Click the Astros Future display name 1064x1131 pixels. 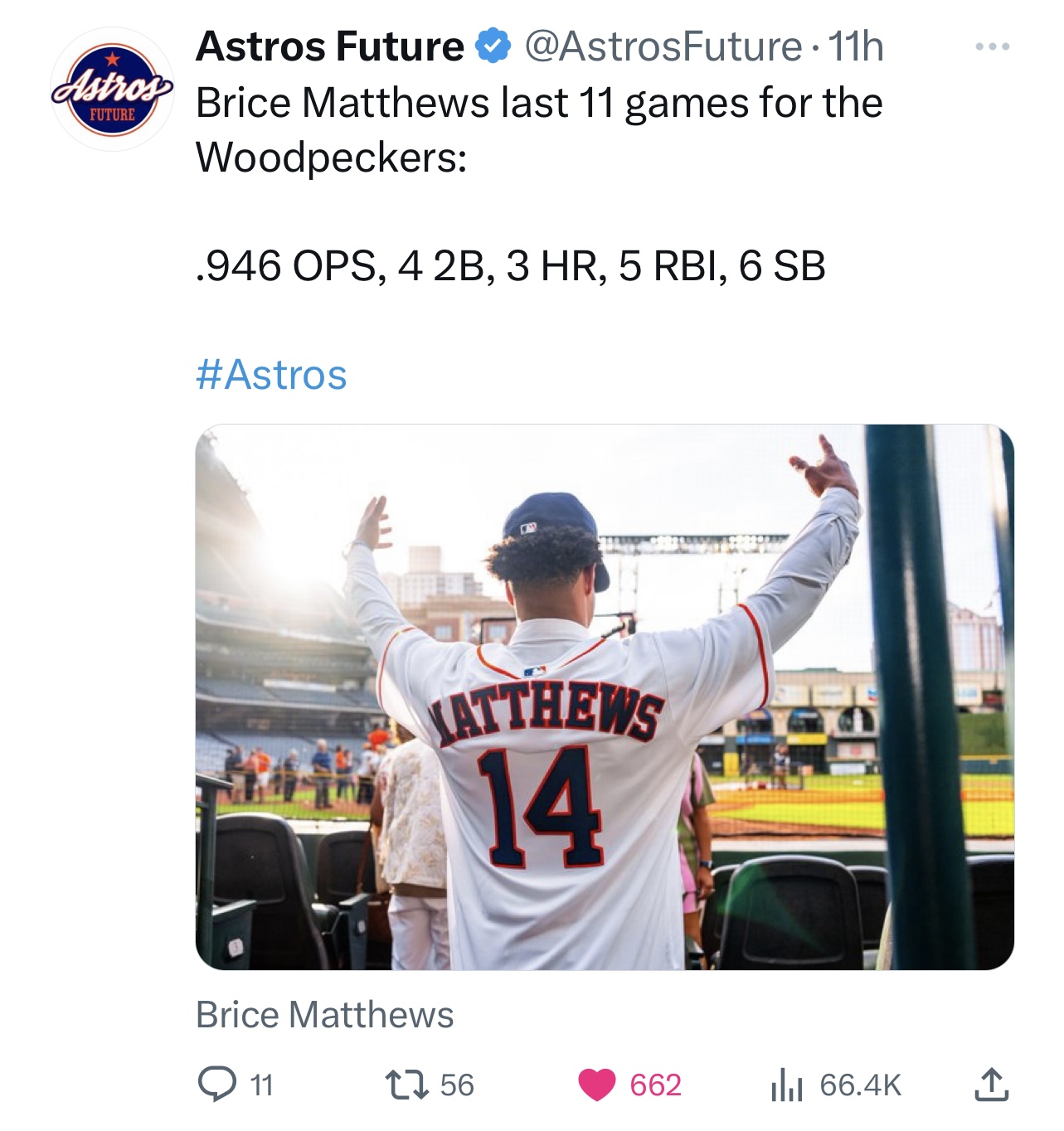pos(329,46)
